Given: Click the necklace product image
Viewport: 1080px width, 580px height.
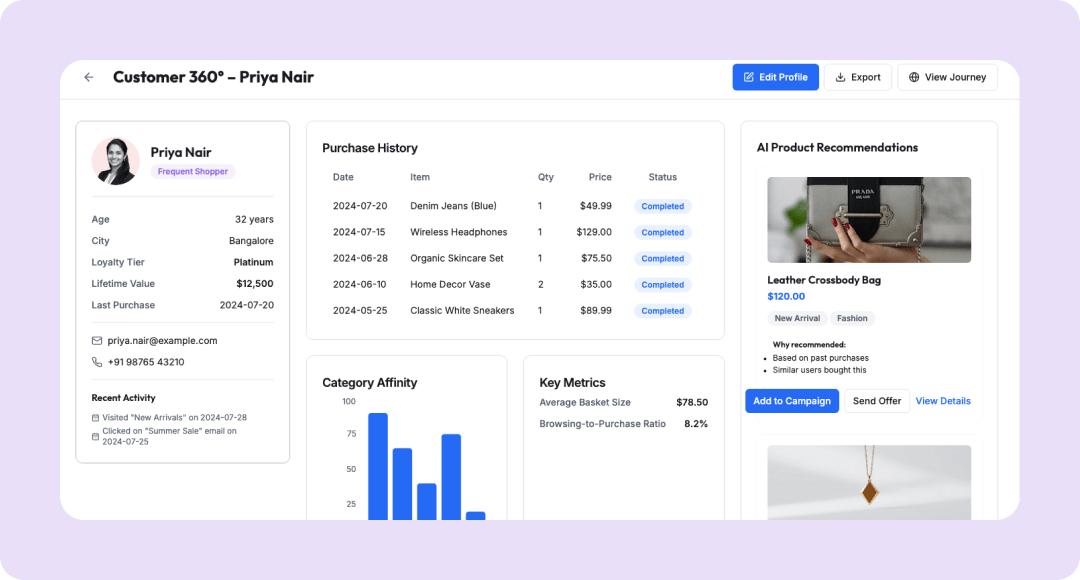Looking at the screenshot, I should point(868,482).
